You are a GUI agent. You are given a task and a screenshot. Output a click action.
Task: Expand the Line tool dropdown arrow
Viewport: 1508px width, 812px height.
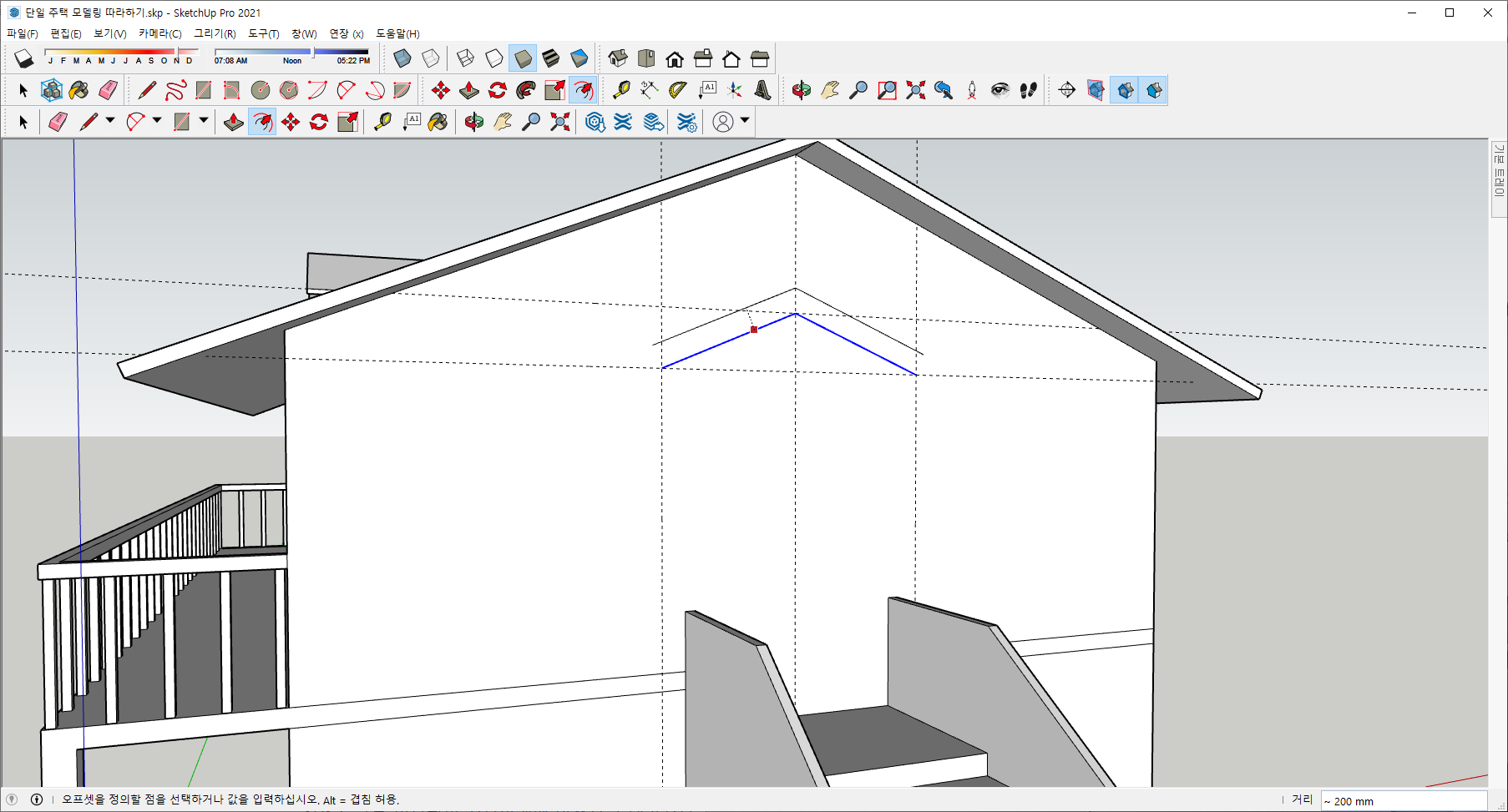[x=110, y=121]
